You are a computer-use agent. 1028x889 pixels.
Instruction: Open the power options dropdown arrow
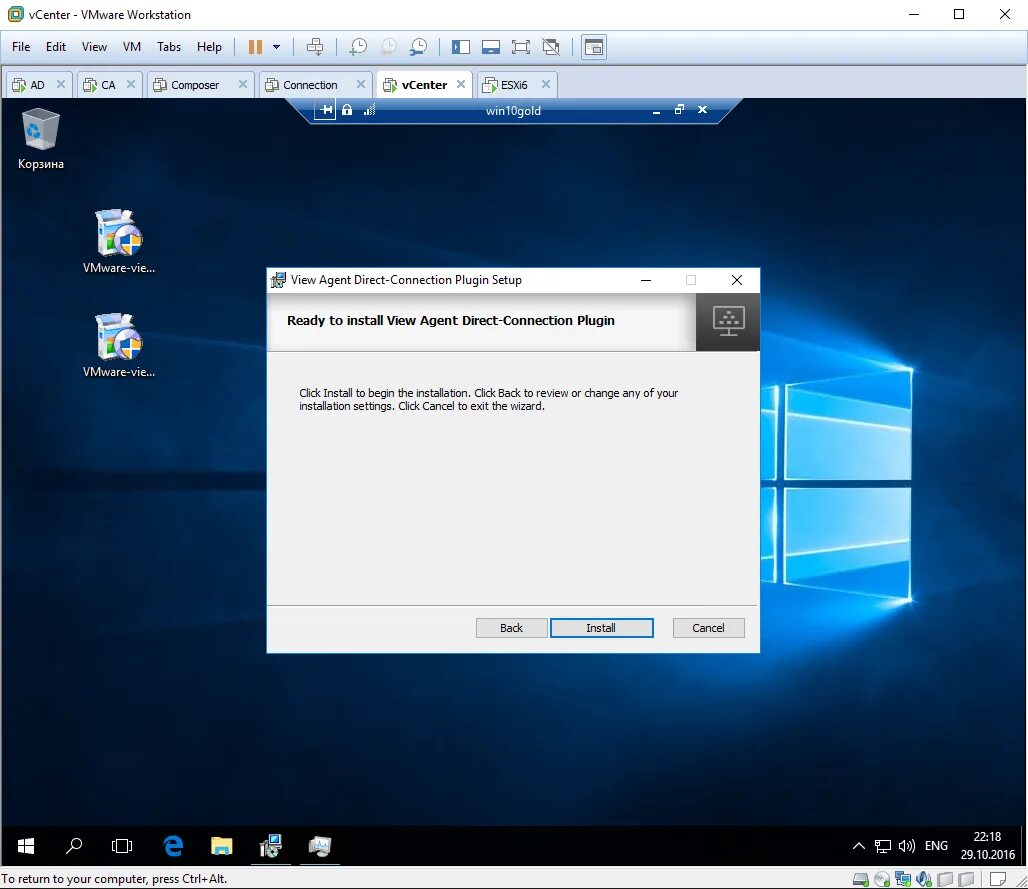click(277, 46)
